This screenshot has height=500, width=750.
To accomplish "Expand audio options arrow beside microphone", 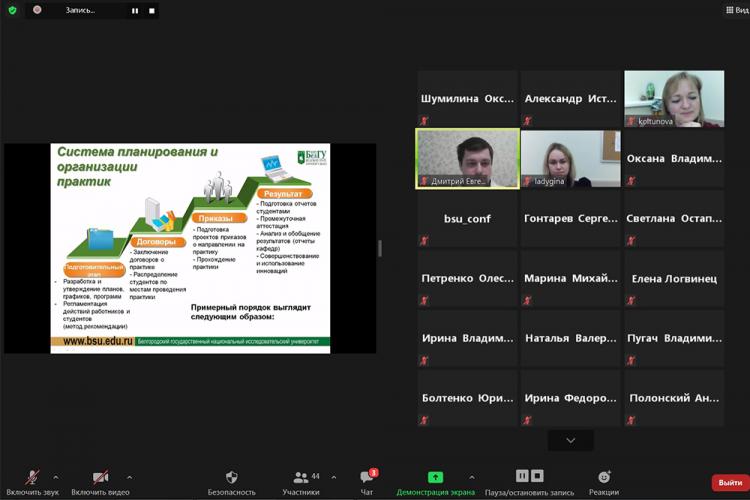I will click(x=60, y=477).
